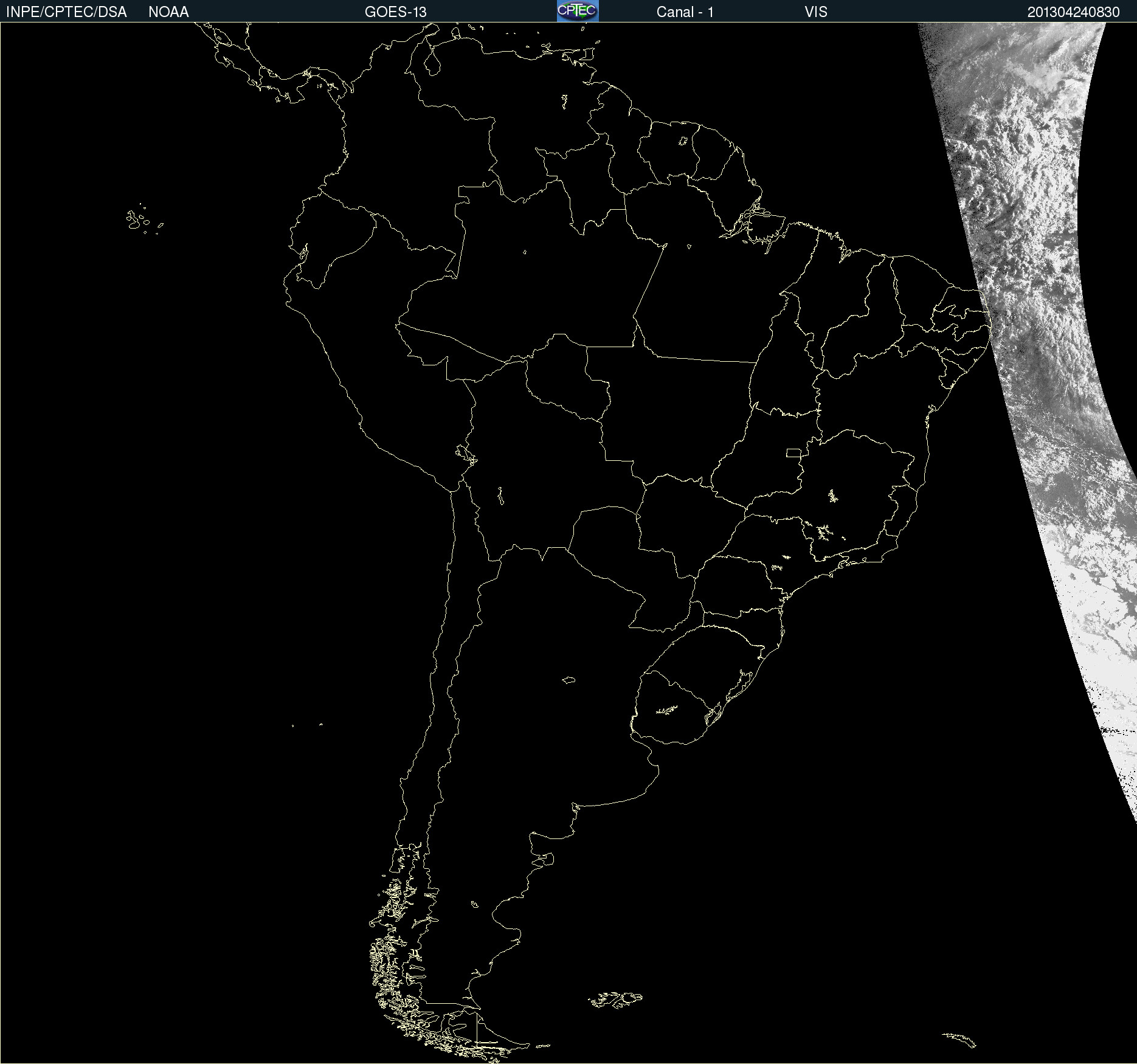This screenshot has height=1064, width=1137.
Task: Click the NOAA text in header
Action: click(x=168, y=12)
